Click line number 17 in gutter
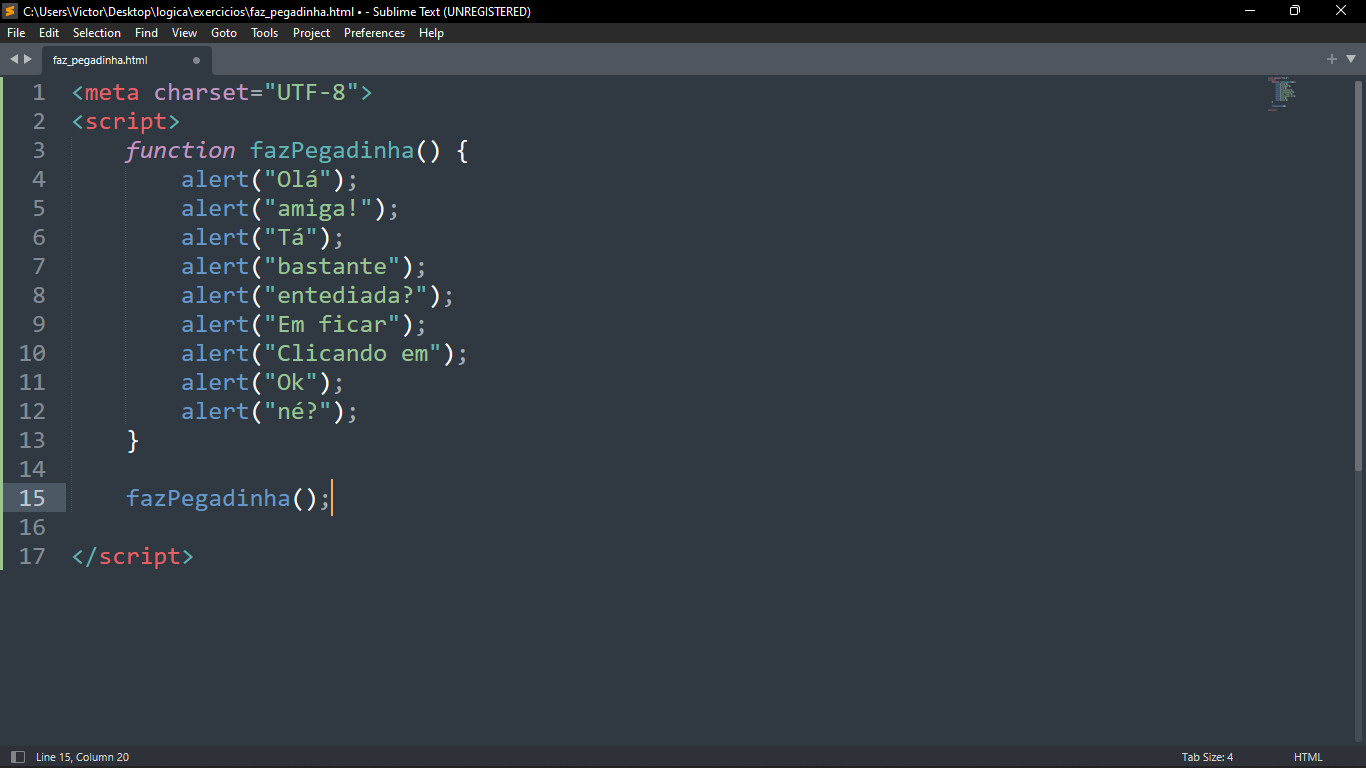Screen dimensions: 1366x768 pos(32,557)
